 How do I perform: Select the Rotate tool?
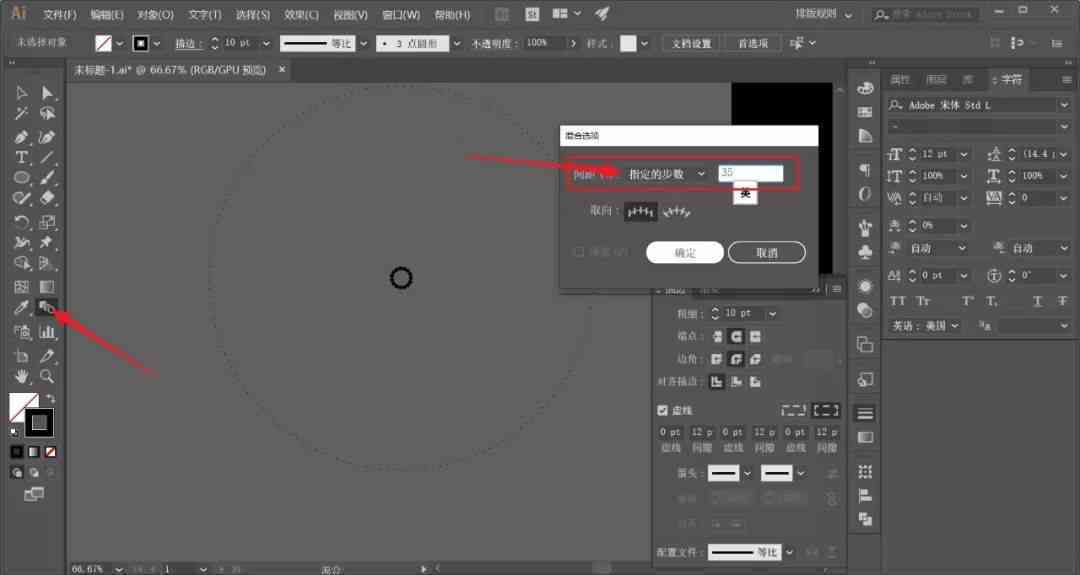[x=21, y=222]
